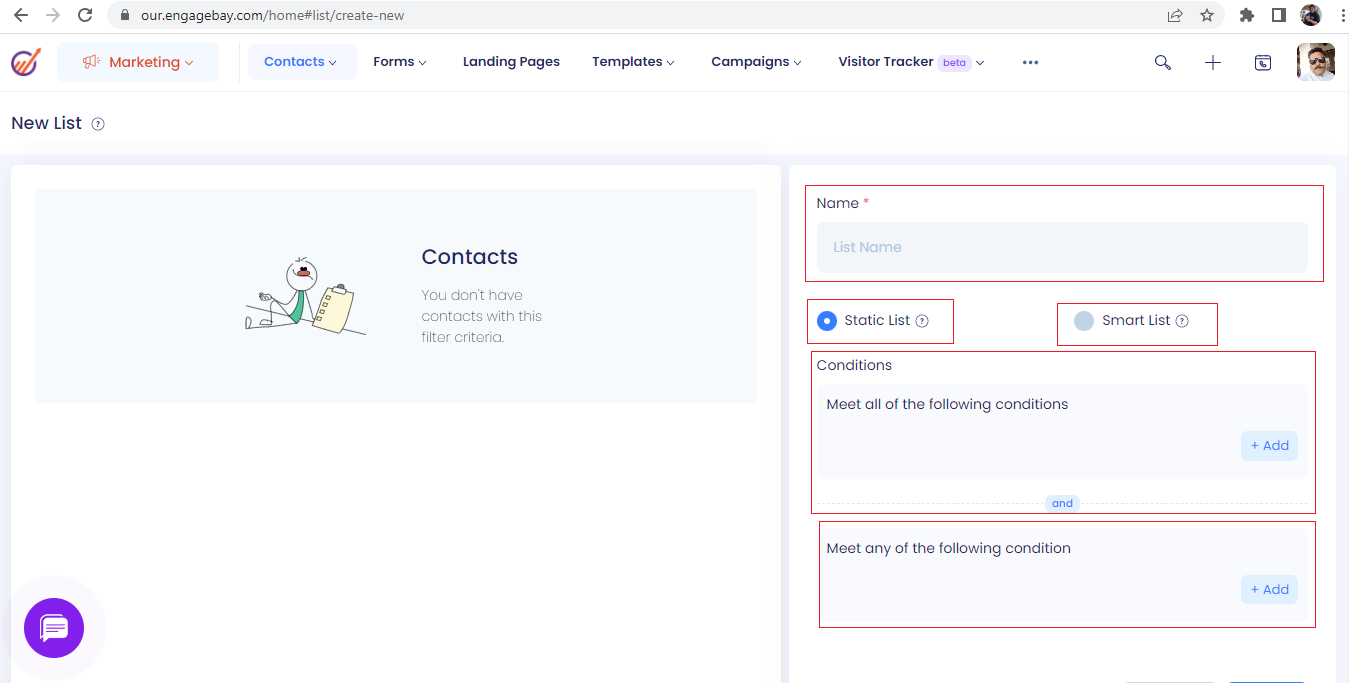Click the List Name input field
This screenshot has height=683, width=1349.
point(1062,247)
